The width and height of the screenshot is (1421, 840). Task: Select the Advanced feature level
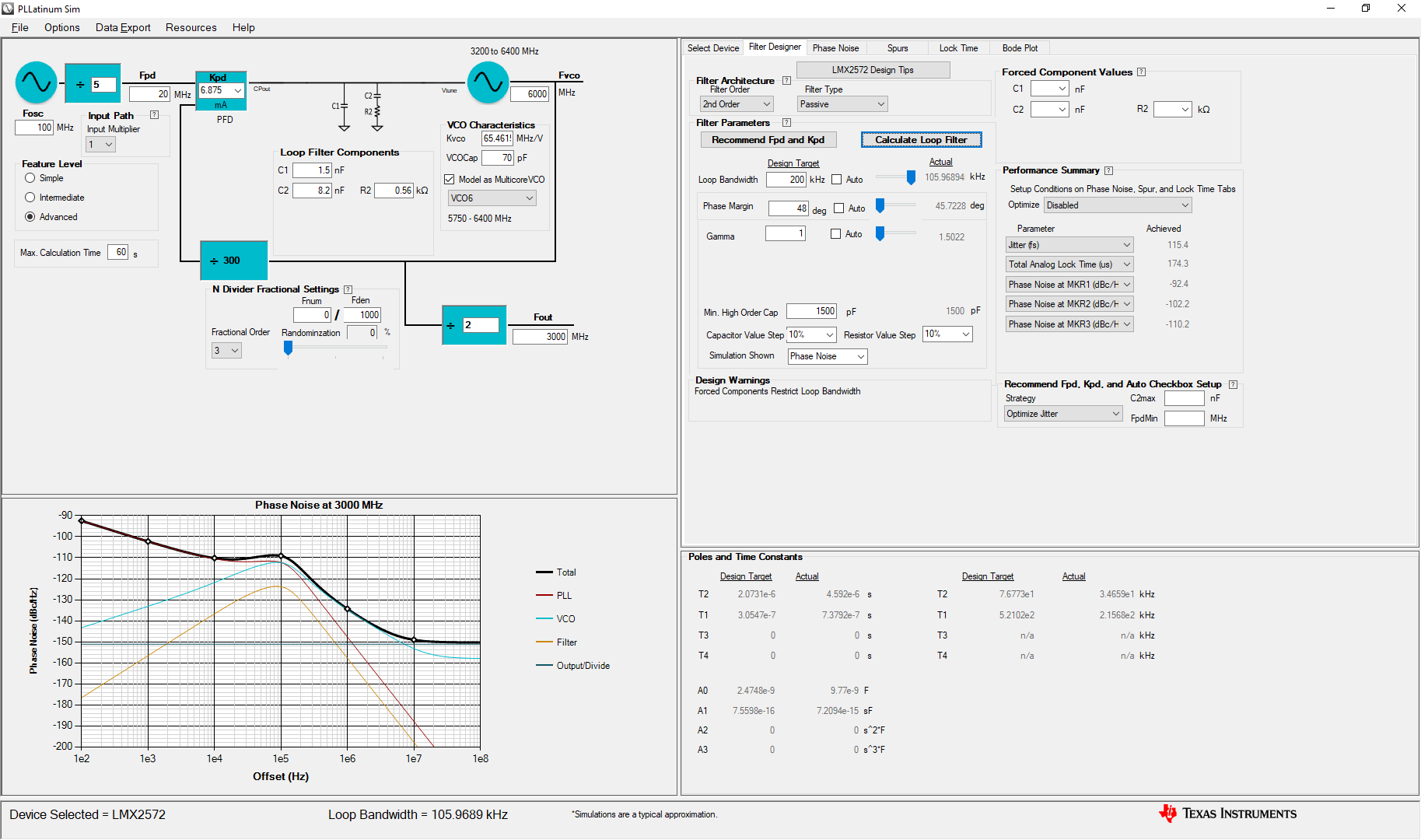pyautogui.click(x=30, y=217)
